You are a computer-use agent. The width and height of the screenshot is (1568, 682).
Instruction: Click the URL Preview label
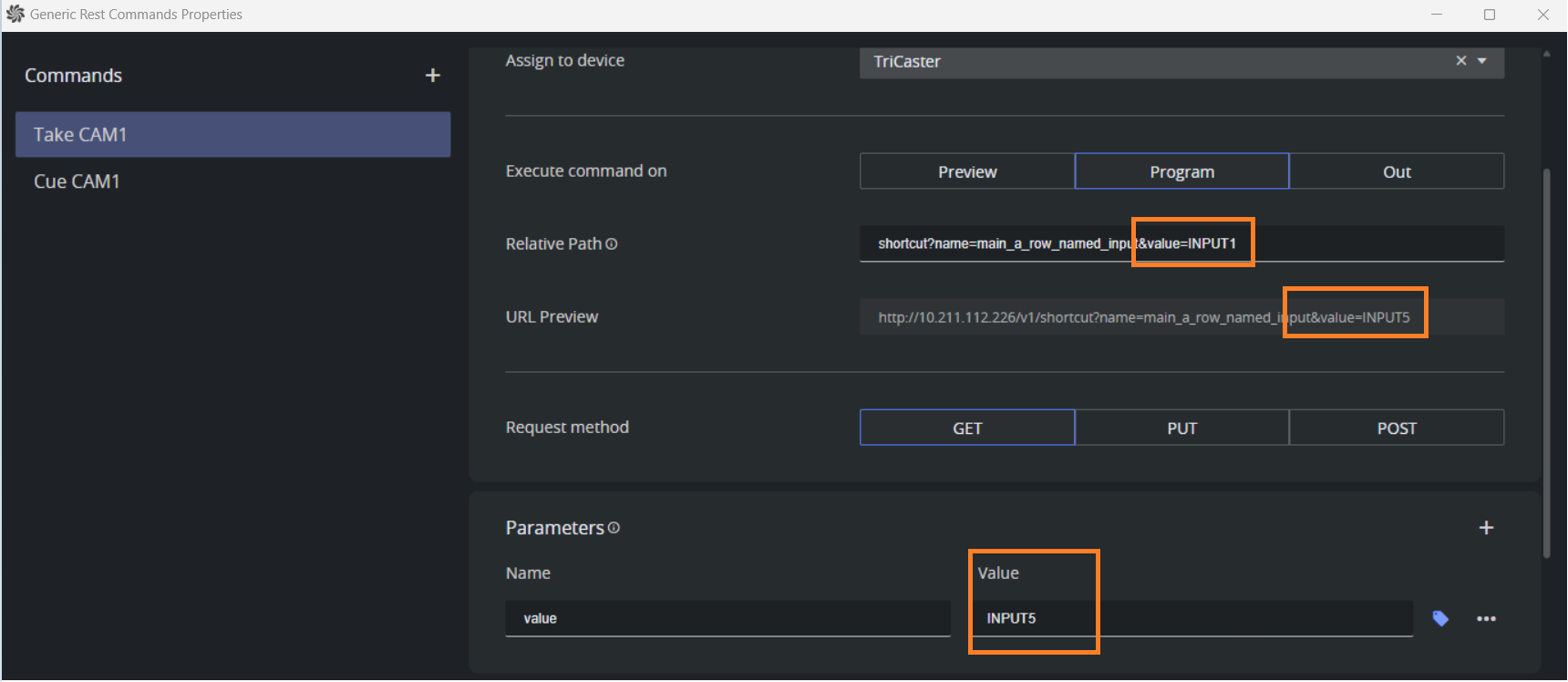(x=552, y=317)
